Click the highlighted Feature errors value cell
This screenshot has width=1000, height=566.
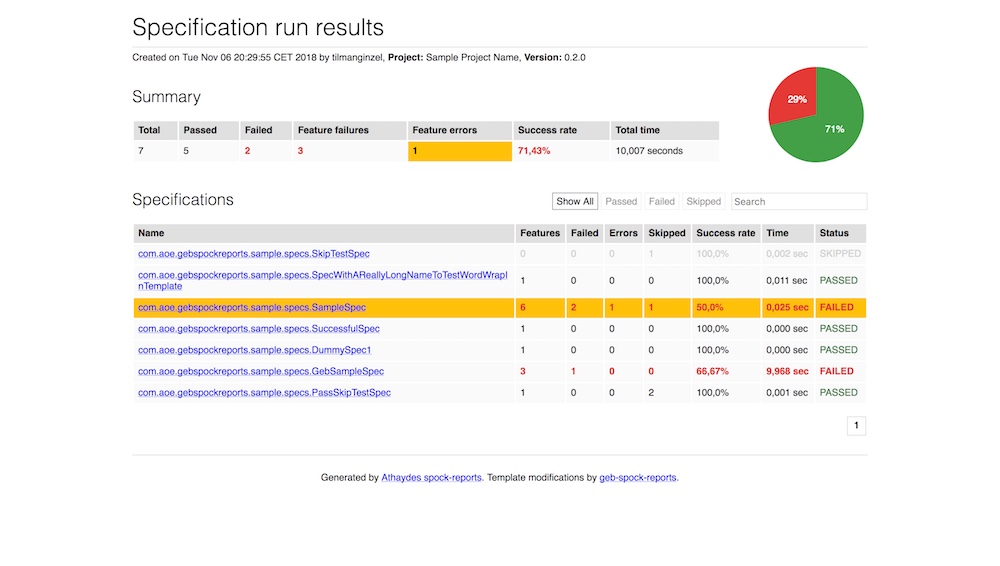(x=459, y=151)
